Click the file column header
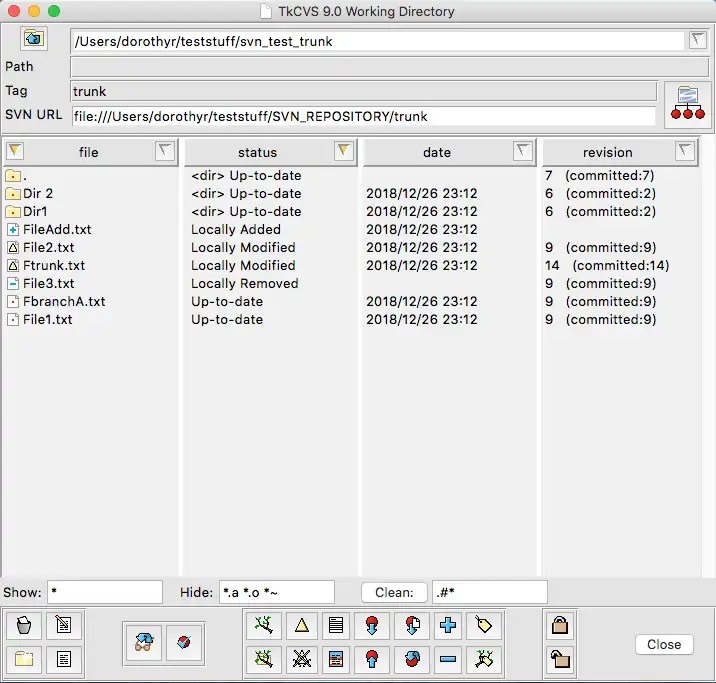 point(89,152)
